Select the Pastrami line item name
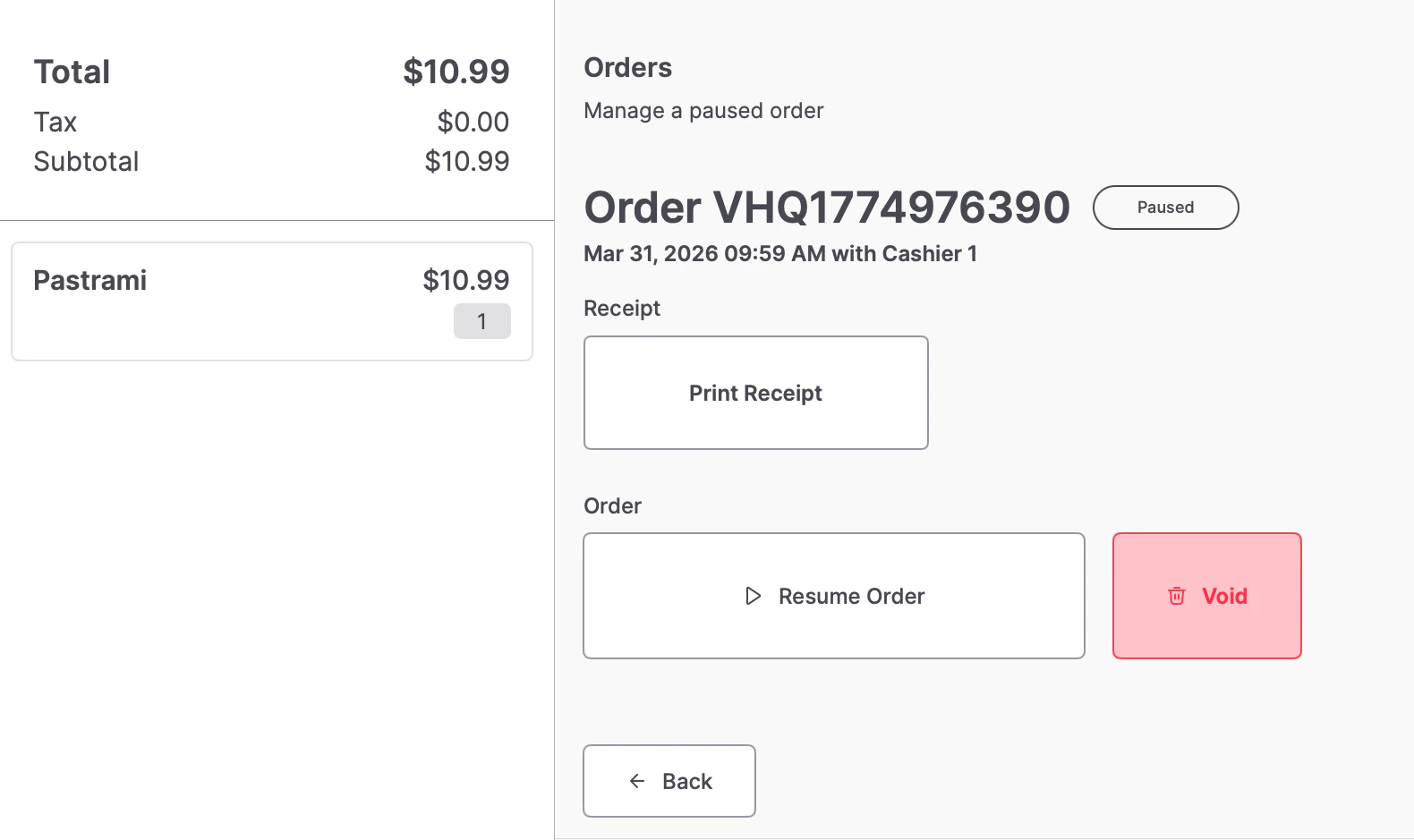 tap(90, 280)
